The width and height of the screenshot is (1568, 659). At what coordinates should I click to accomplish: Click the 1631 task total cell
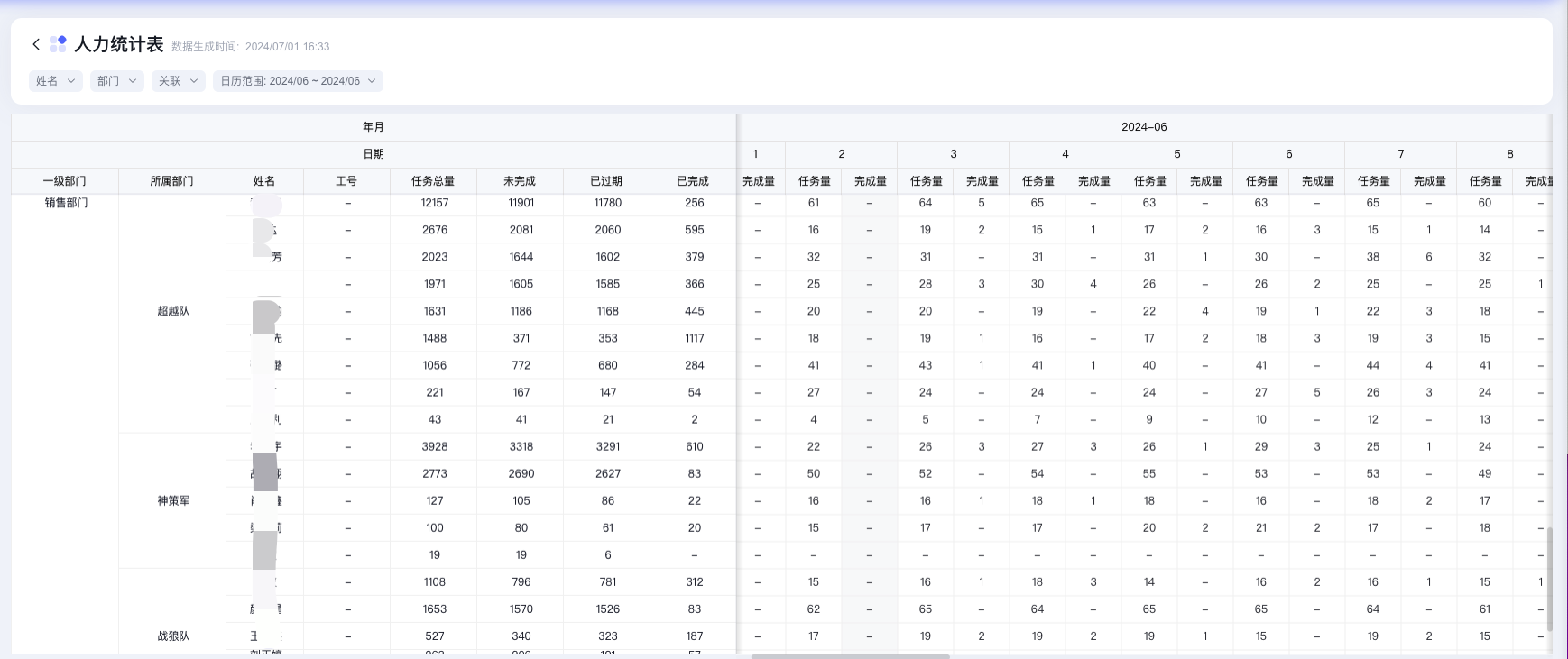point(435,311)
